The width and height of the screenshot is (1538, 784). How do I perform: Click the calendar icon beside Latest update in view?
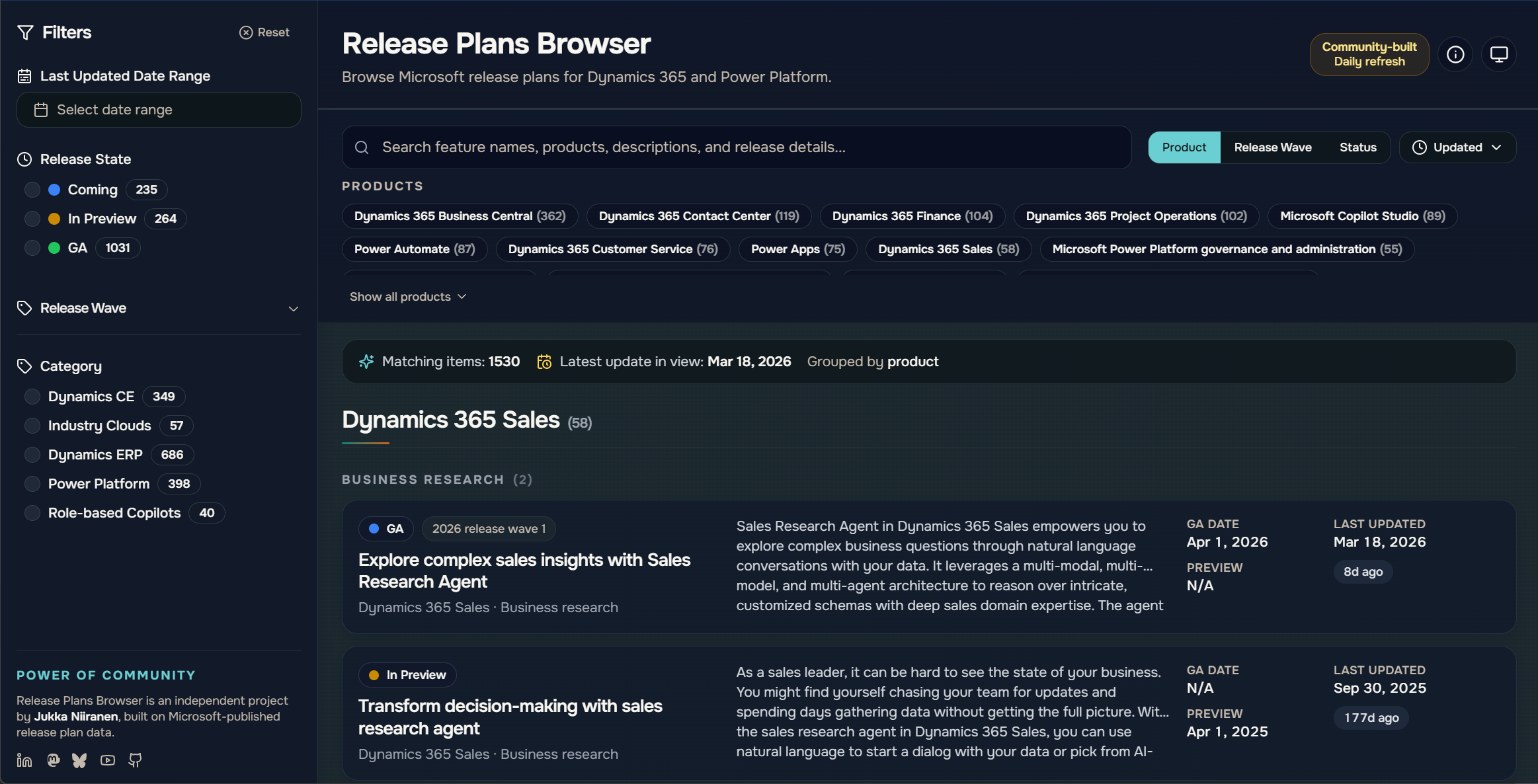tap(544, 362)
